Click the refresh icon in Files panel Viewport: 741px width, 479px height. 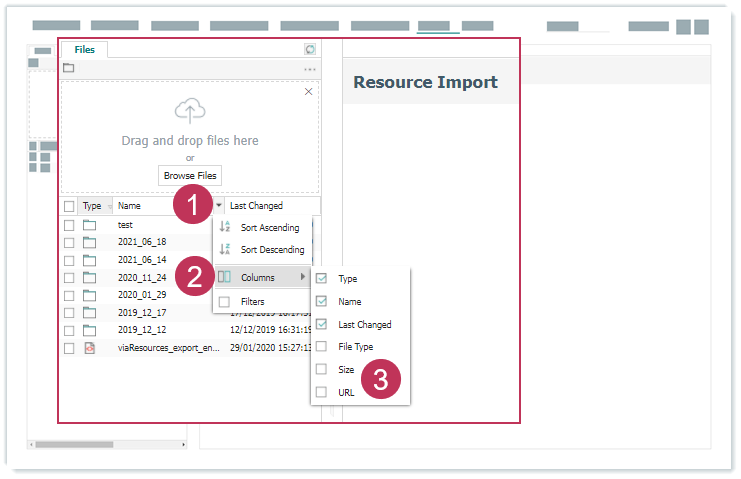click(x=310, y=49)
